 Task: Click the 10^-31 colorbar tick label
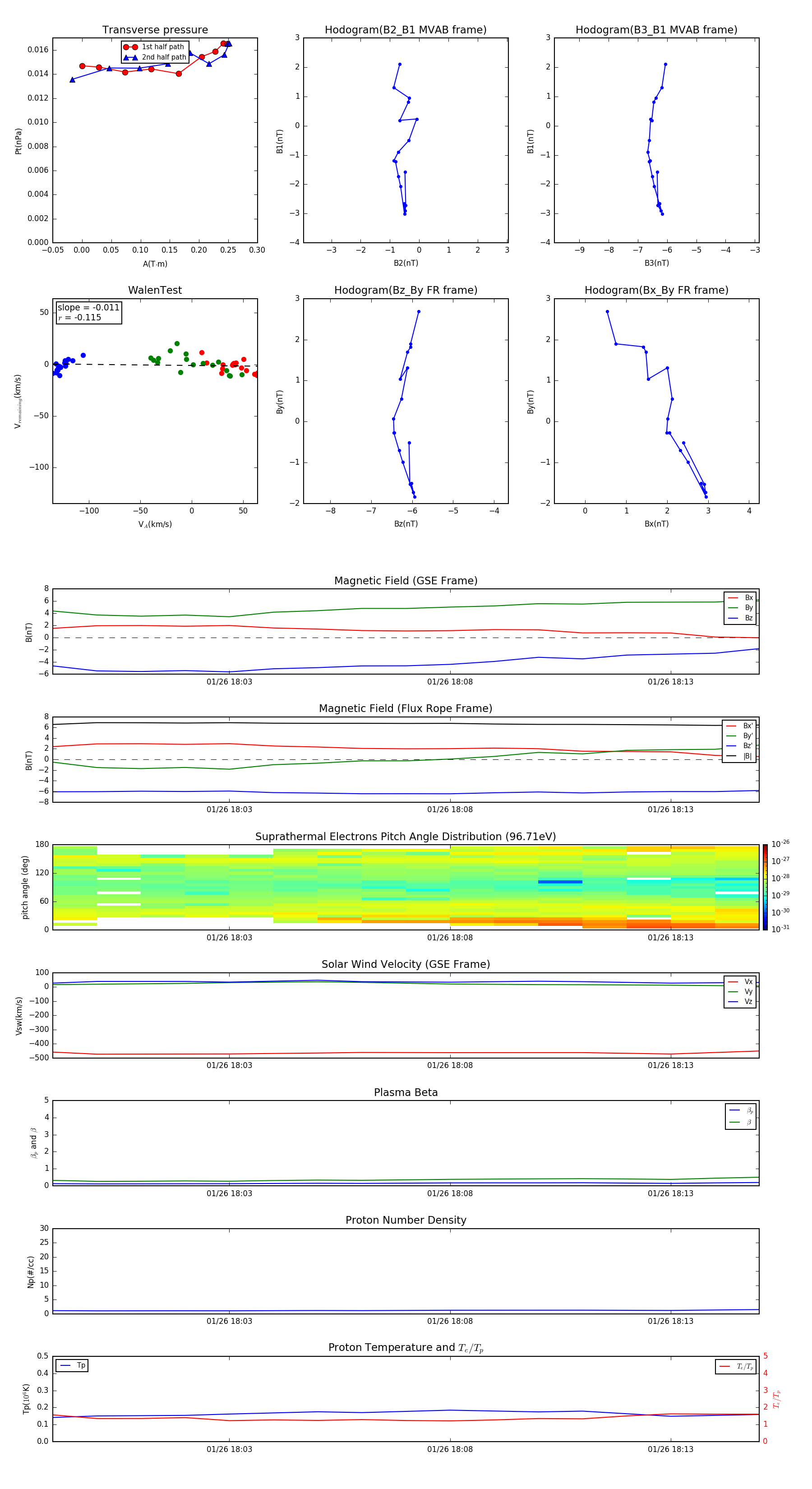pyautogui.click(x=780, y=929)
